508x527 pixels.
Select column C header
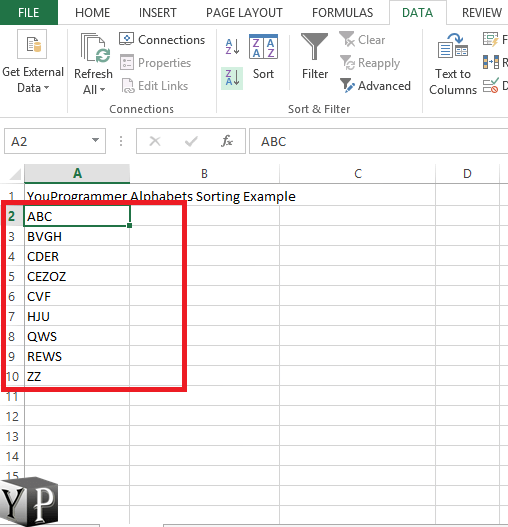click(x=358, y=173)
